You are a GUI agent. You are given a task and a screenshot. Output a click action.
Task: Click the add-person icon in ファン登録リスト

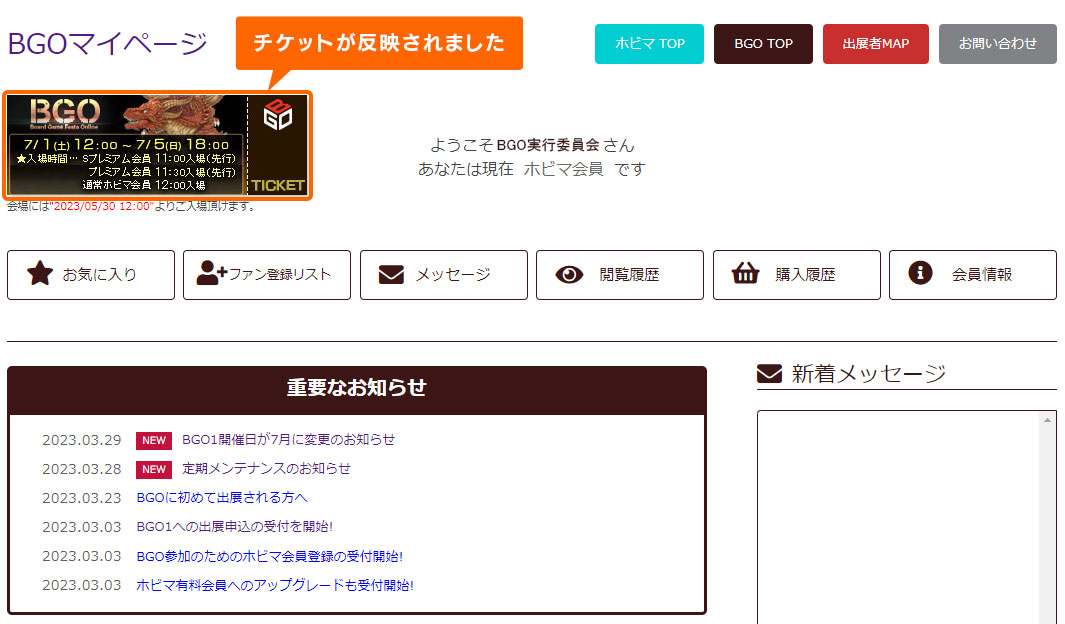tap(211, 273)
